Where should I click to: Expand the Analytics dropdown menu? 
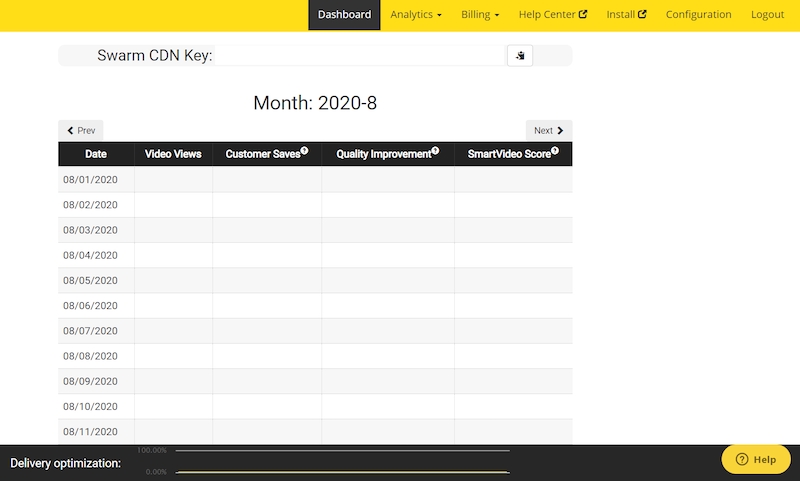[x=416, y=15]
